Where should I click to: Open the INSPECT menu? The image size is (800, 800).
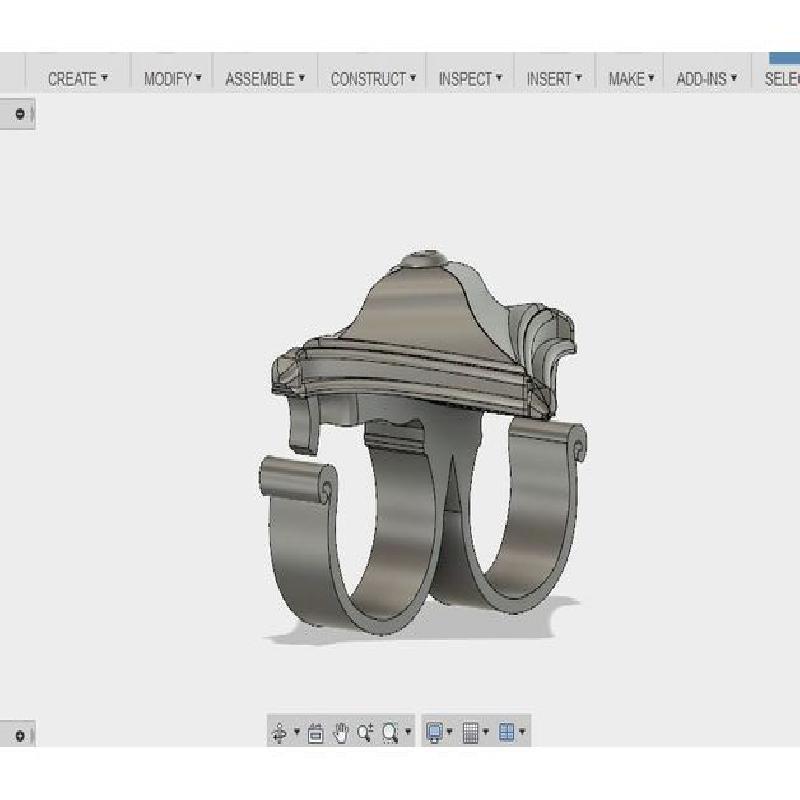point(470,79)
